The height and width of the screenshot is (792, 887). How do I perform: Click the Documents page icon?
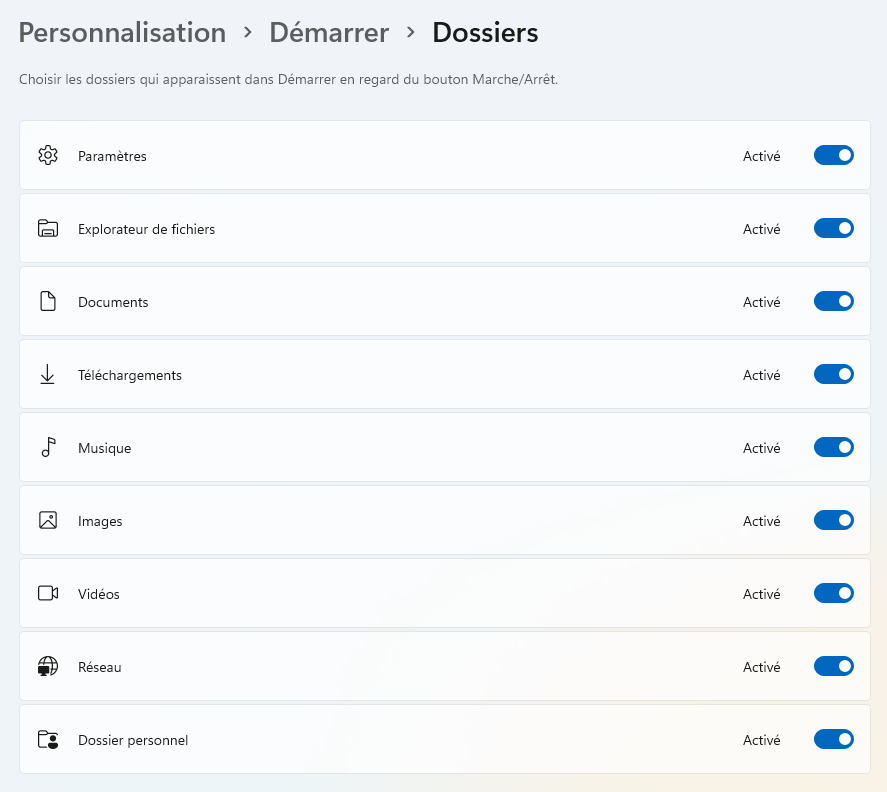pyautogui.click(x=48, y=301)
